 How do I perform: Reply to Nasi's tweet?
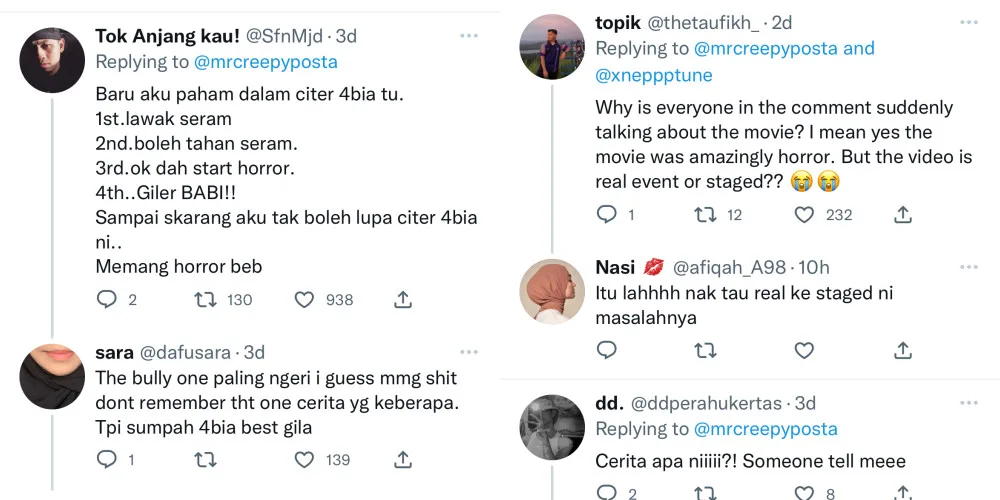point(607,350)
